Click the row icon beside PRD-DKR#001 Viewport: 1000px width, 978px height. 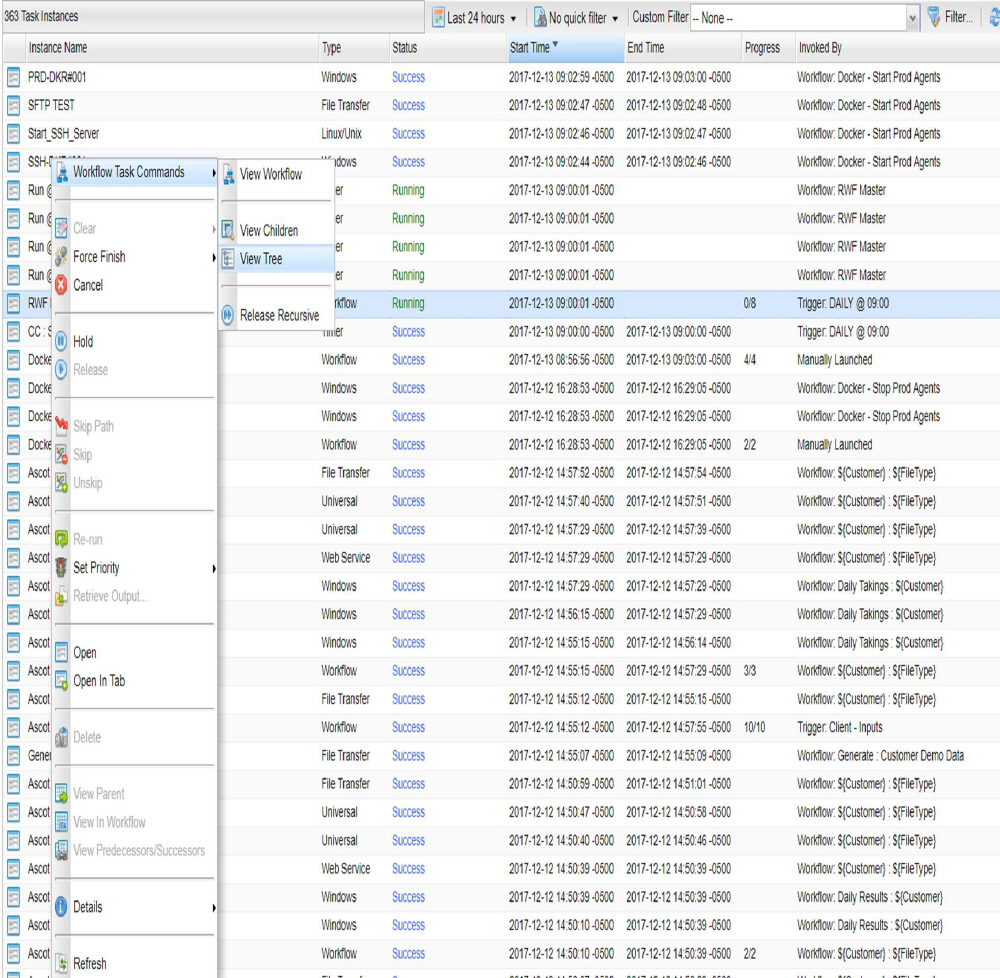13,77
